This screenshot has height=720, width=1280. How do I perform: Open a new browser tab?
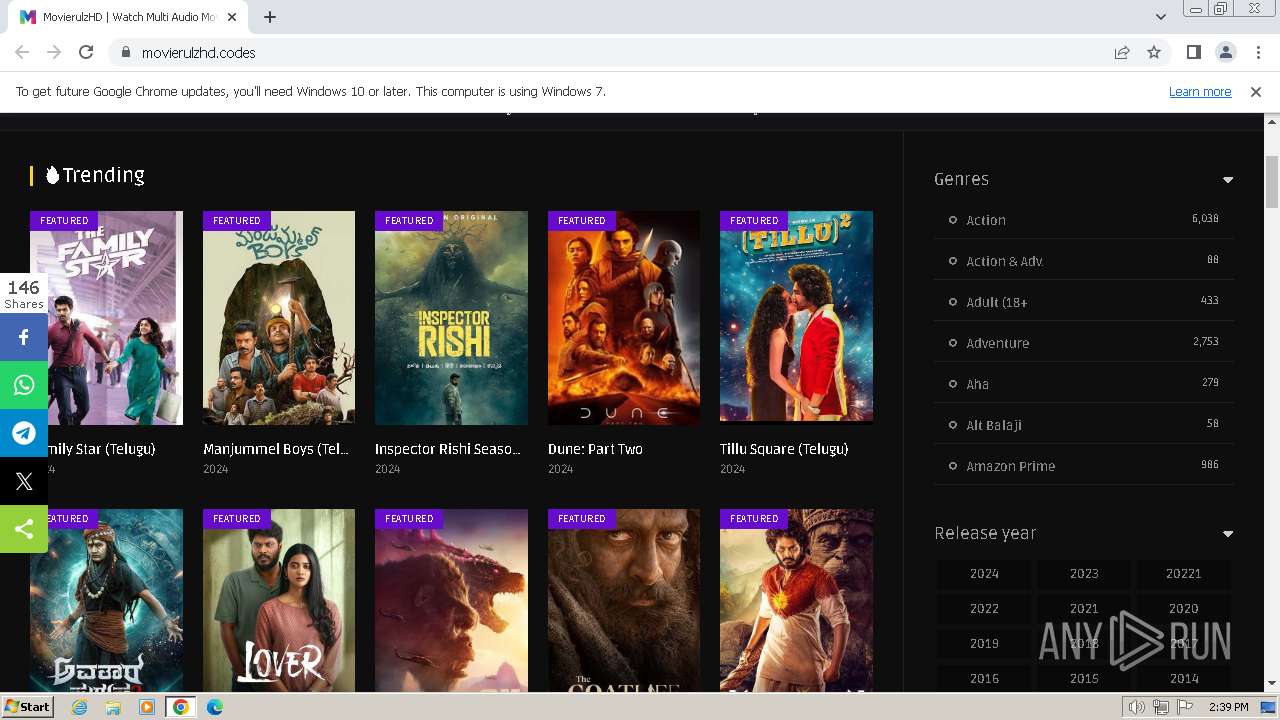(270, 17)
